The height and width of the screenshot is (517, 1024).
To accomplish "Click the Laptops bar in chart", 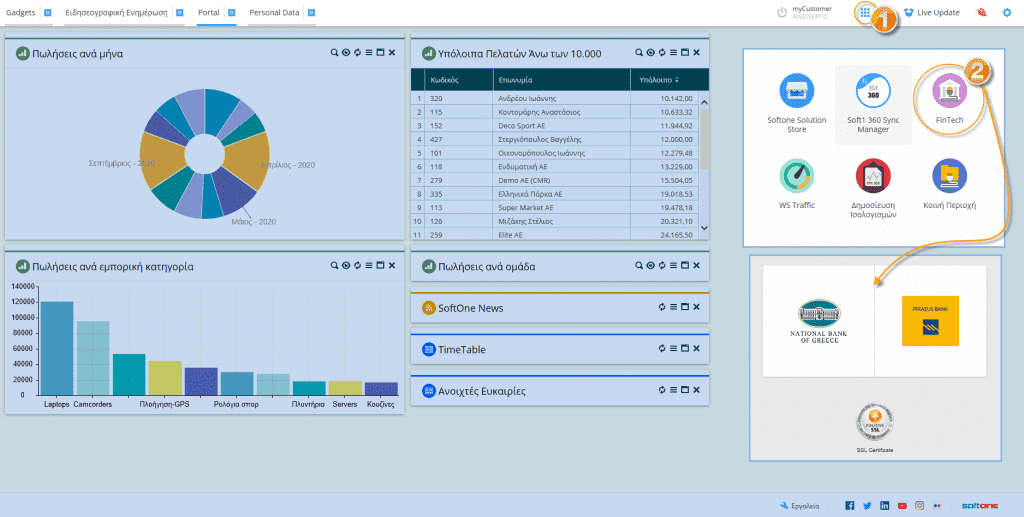I will pos(57,348).
